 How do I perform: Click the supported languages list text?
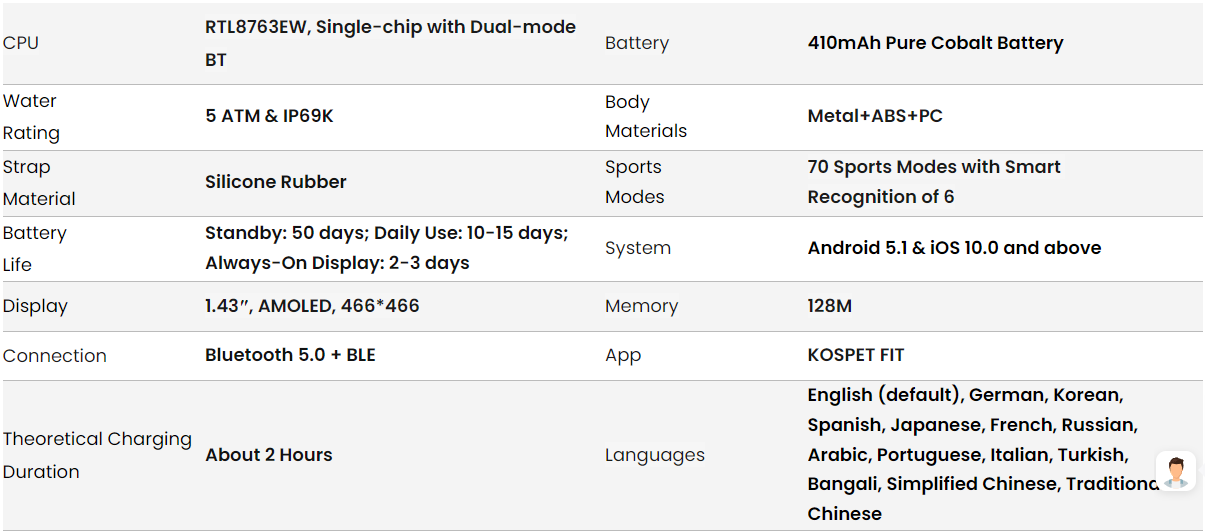970,454
